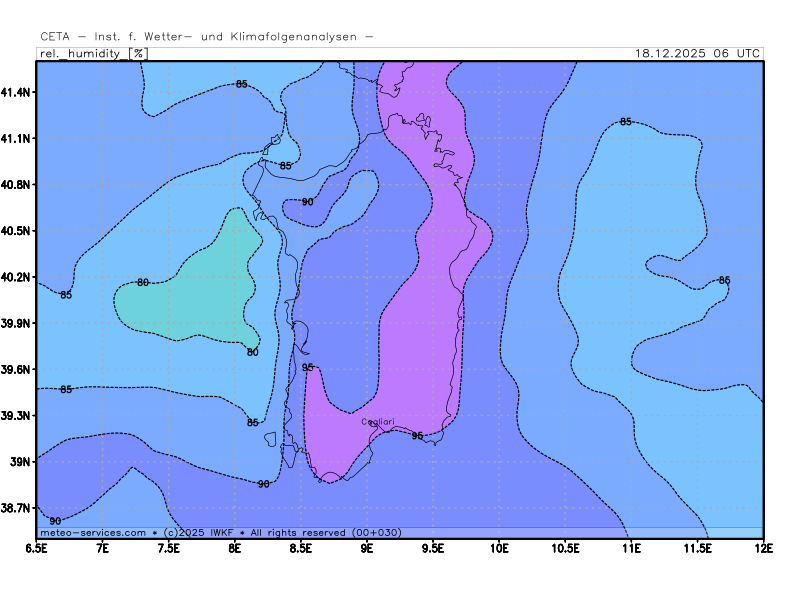Viewport: 800px width, 600px height.
Task: Click the 95 contour label right of Cagliari
Action: click(417, 436)
